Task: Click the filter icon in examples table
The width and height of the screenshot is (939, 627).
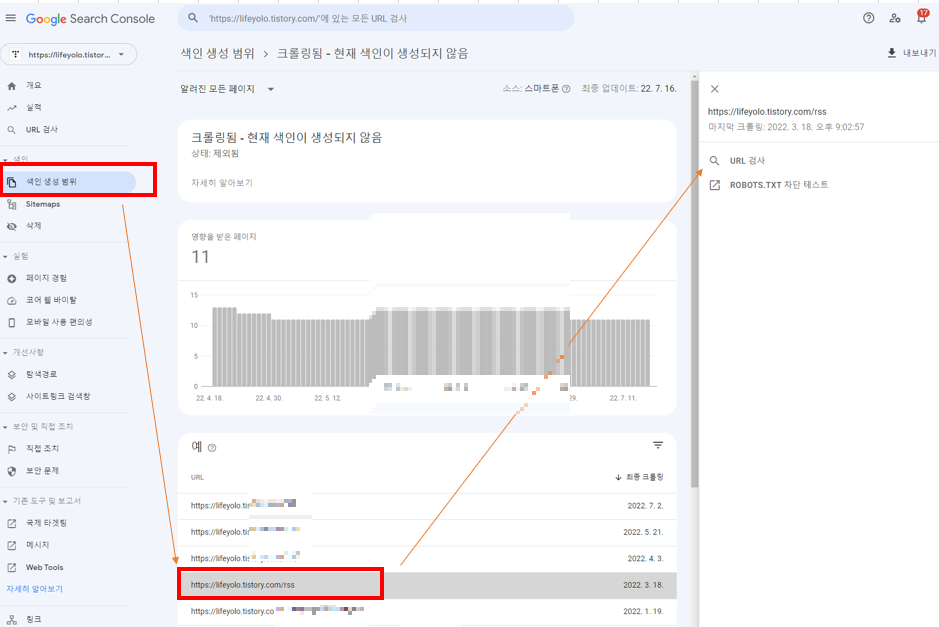Action: pos(658,445)
